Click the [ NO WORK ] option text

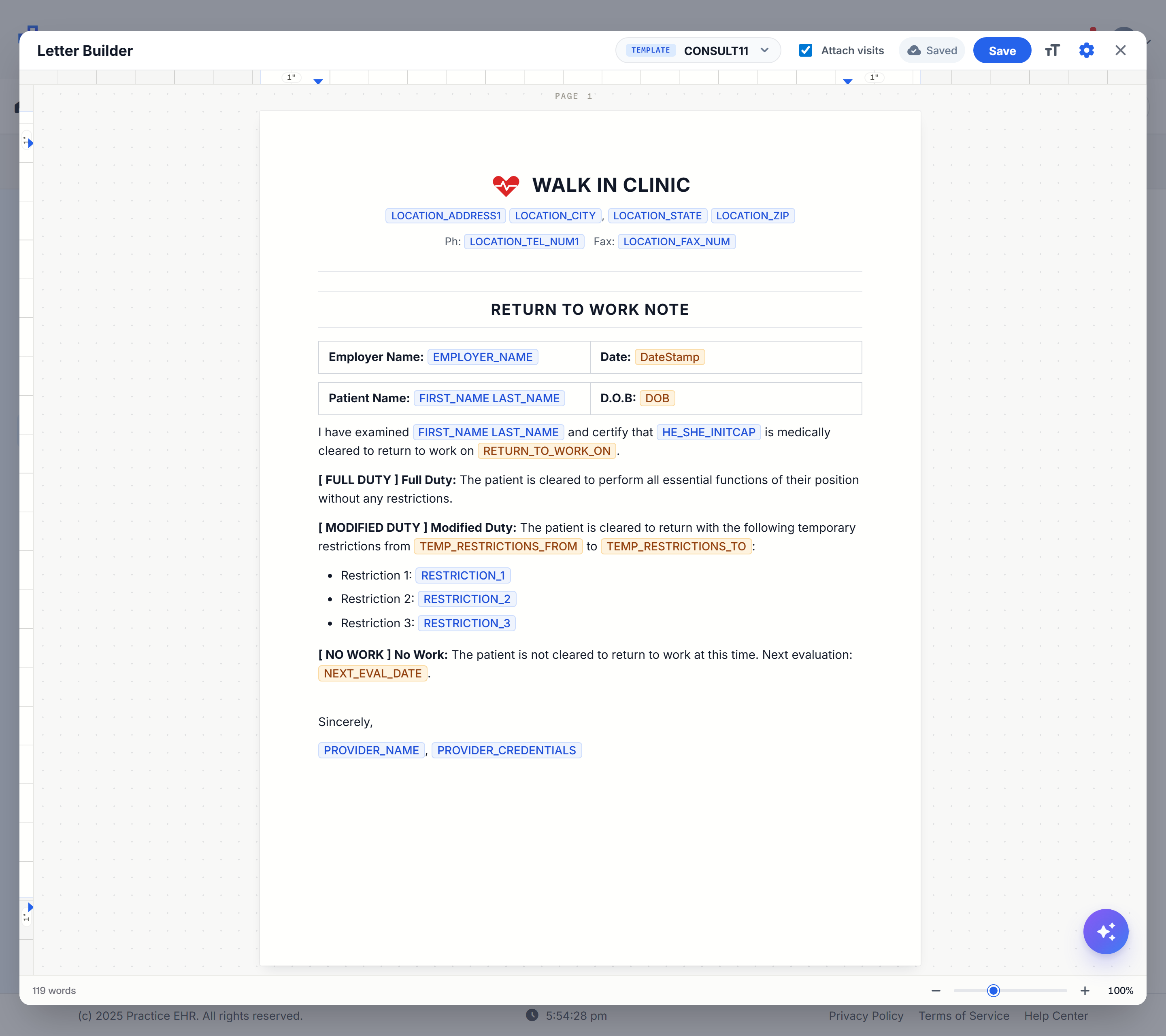coord(355,655)
